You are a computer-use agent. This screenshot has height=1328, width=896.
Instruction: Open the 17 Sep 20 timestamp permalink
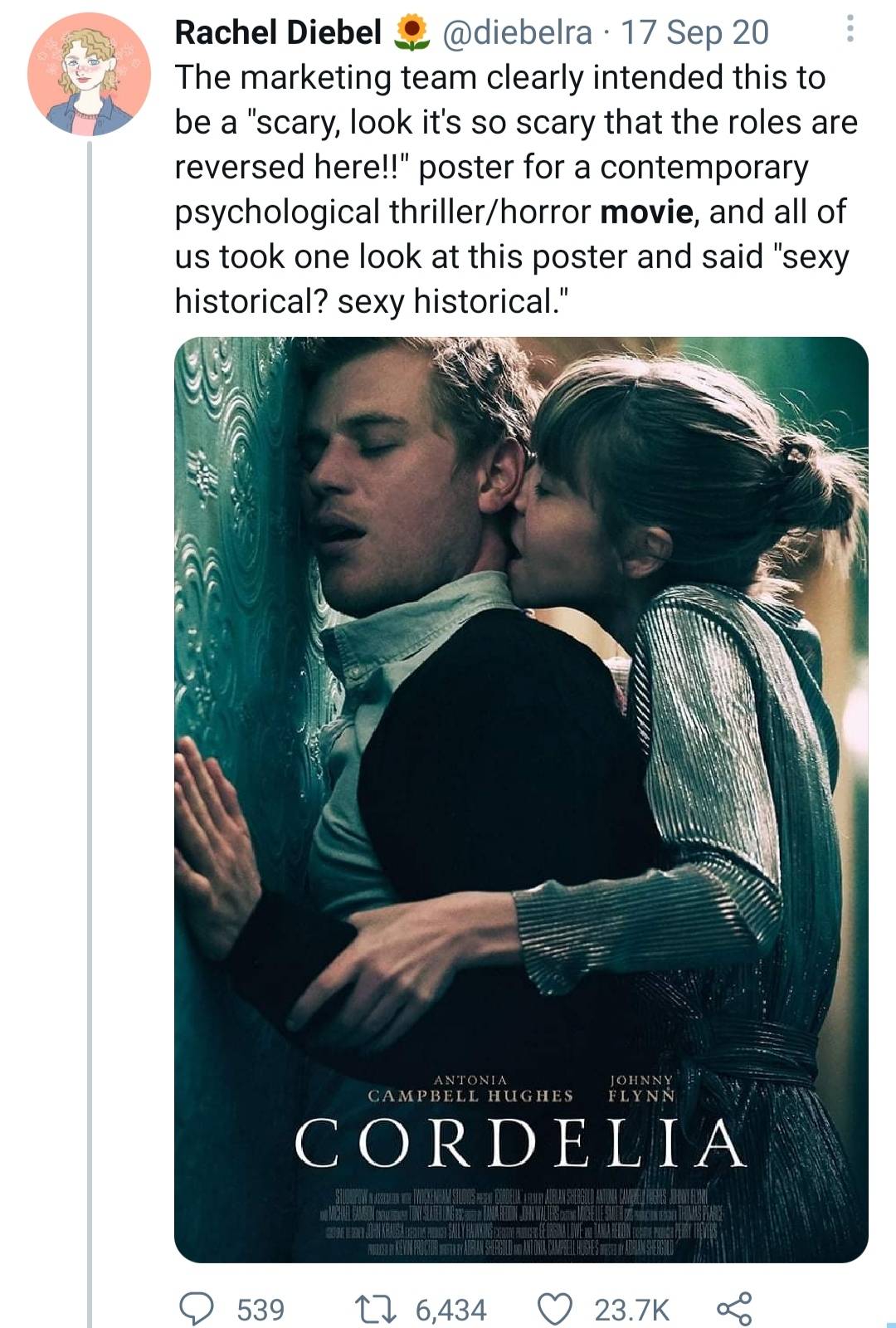click(695, 32)
